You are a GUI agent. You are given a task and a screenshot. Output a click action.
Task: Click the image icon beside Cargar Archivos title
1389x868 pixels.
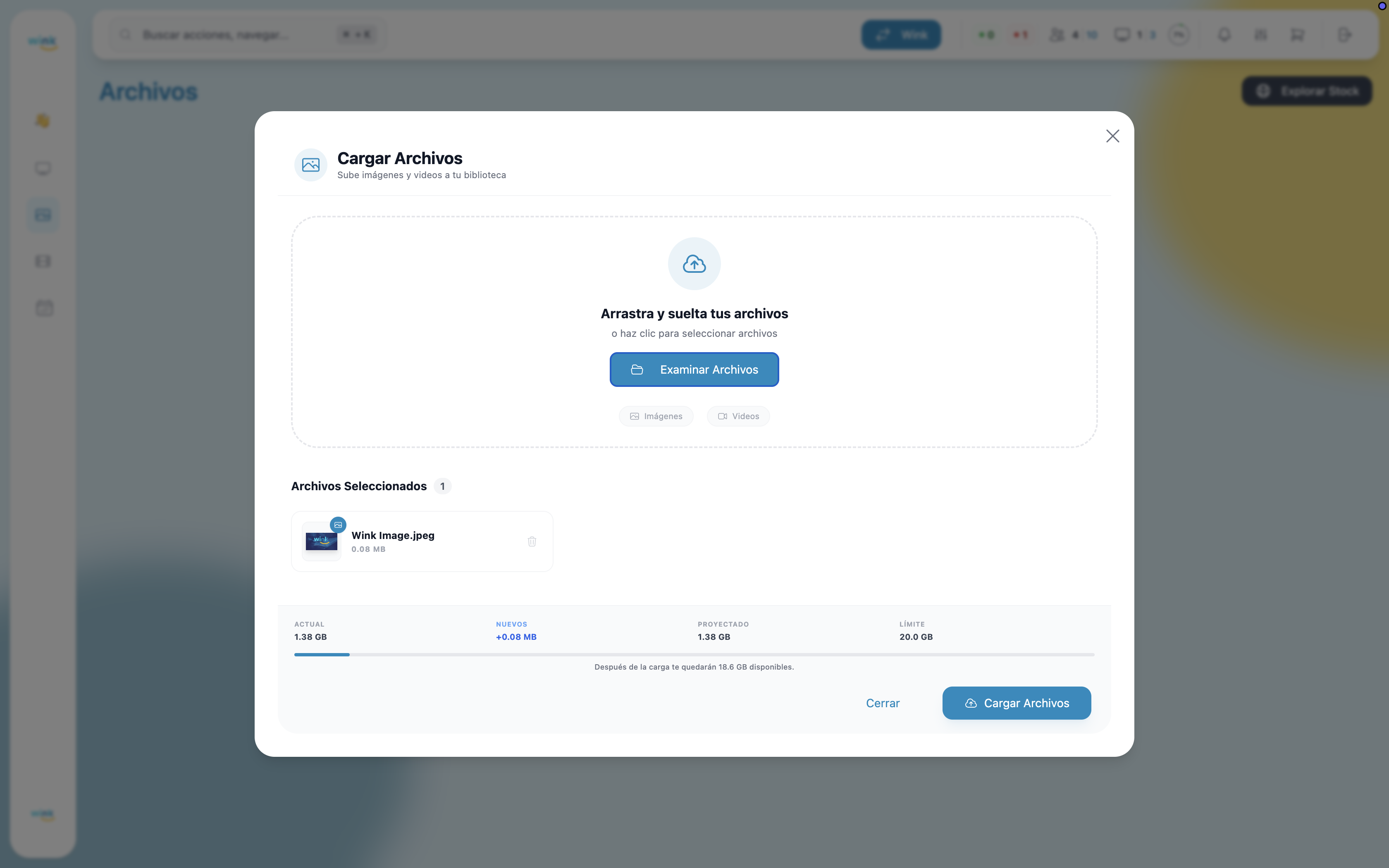(310, 165)
